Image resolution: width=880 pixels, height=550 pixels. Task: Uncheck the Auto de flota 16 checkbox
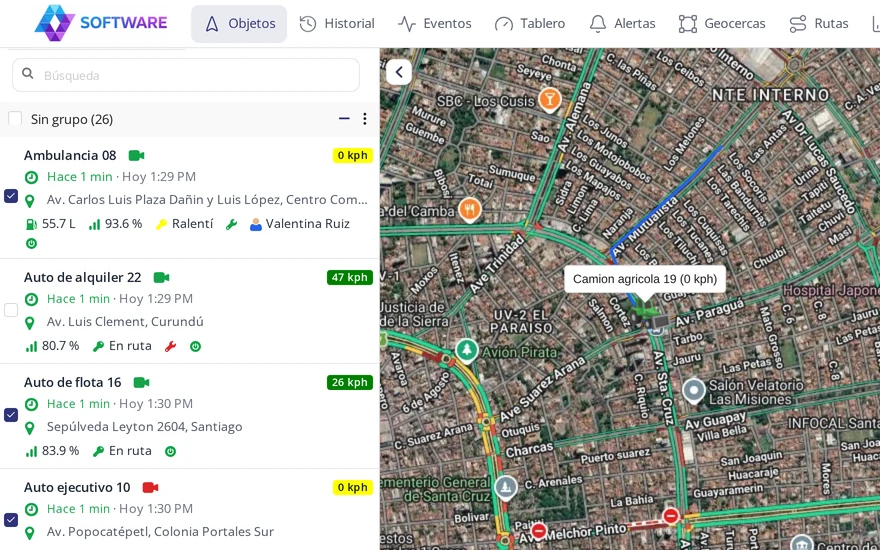11,415
